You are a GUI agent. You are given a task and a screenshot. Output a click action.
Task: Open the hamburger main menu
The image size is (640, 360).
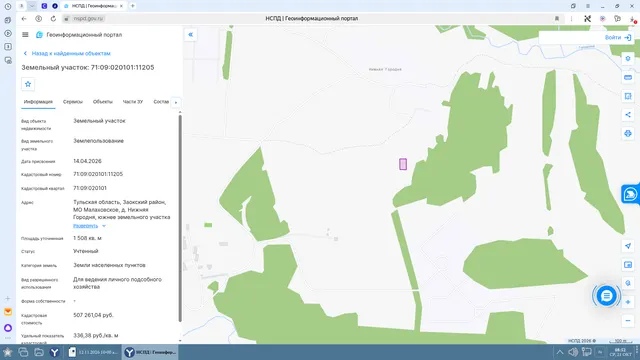(x=25, y=35)
